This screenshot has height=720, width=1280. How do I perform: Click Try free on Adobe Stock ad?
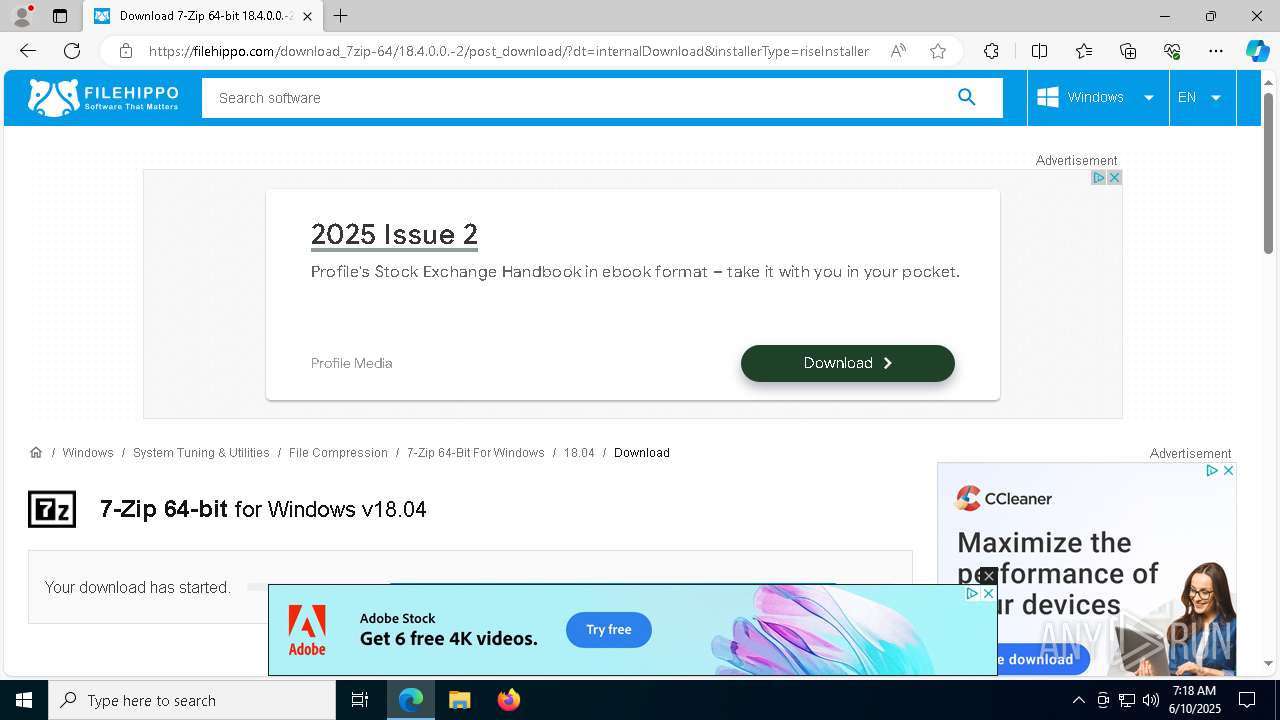pos(609,630)
